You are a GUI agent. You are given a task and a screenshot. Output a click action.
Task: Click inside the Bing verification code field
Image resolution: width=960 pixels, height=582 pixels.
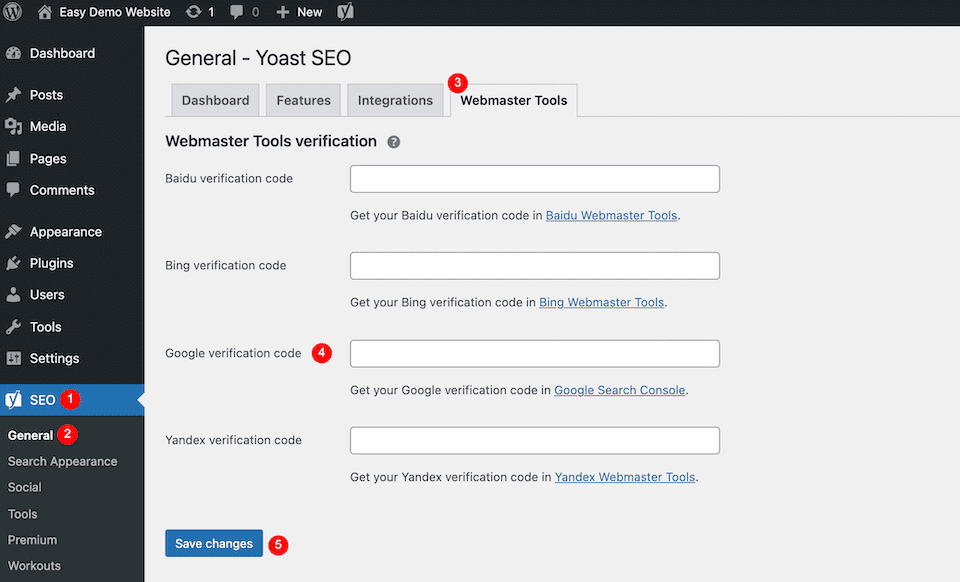click(x=534, y=265)
